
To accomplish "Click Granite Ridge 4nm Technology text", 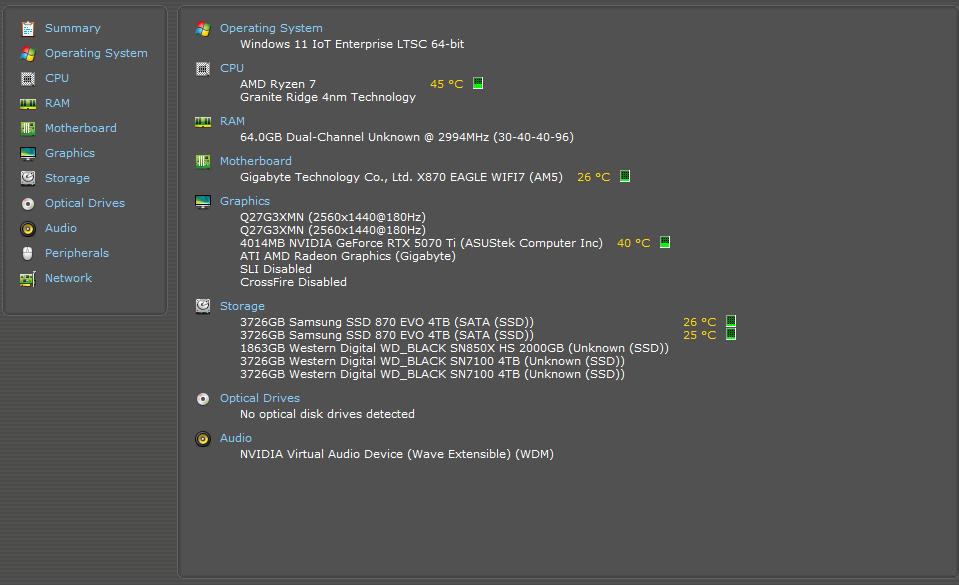I will pyautogui.click(x=328, y=97).
